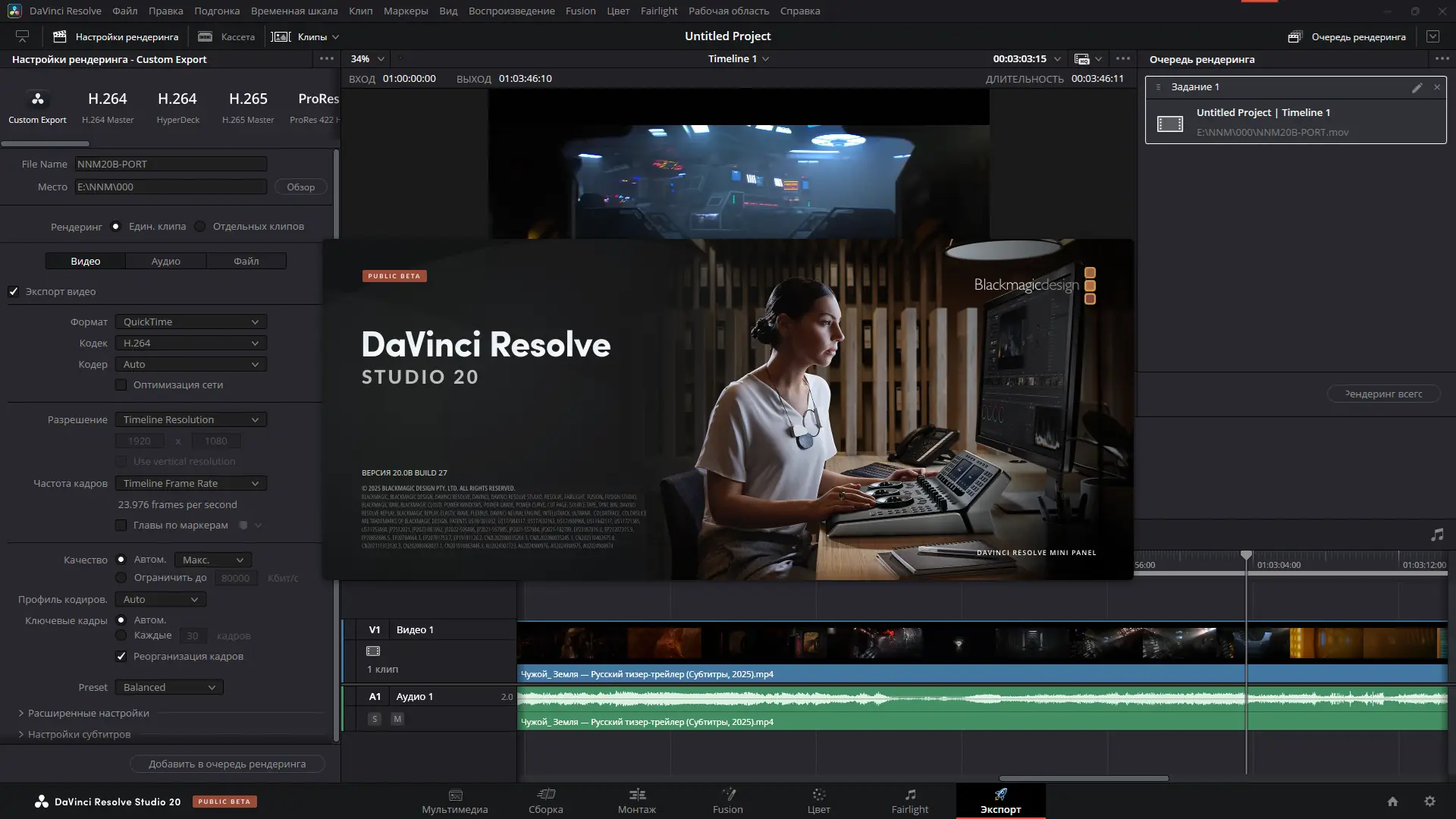Click the Обзор browse button
This screenshot has width=1456, height=819.
300,187
